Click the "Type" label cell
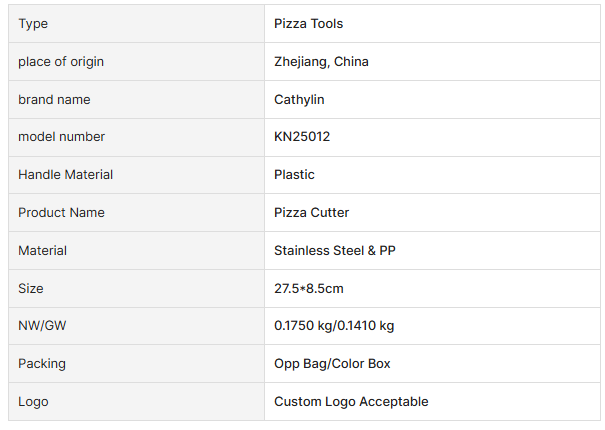This screenshot has width=605, height=430. tap(33, 24)
